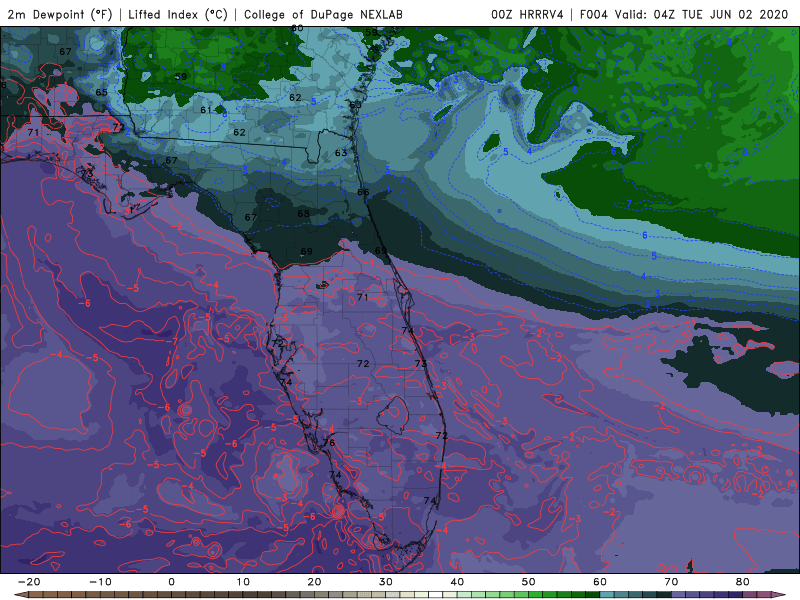Image resolution: width=800 pixels, height=600 pixels.
Task: Click the 50 label on the color scale
Action: [529, 582]
